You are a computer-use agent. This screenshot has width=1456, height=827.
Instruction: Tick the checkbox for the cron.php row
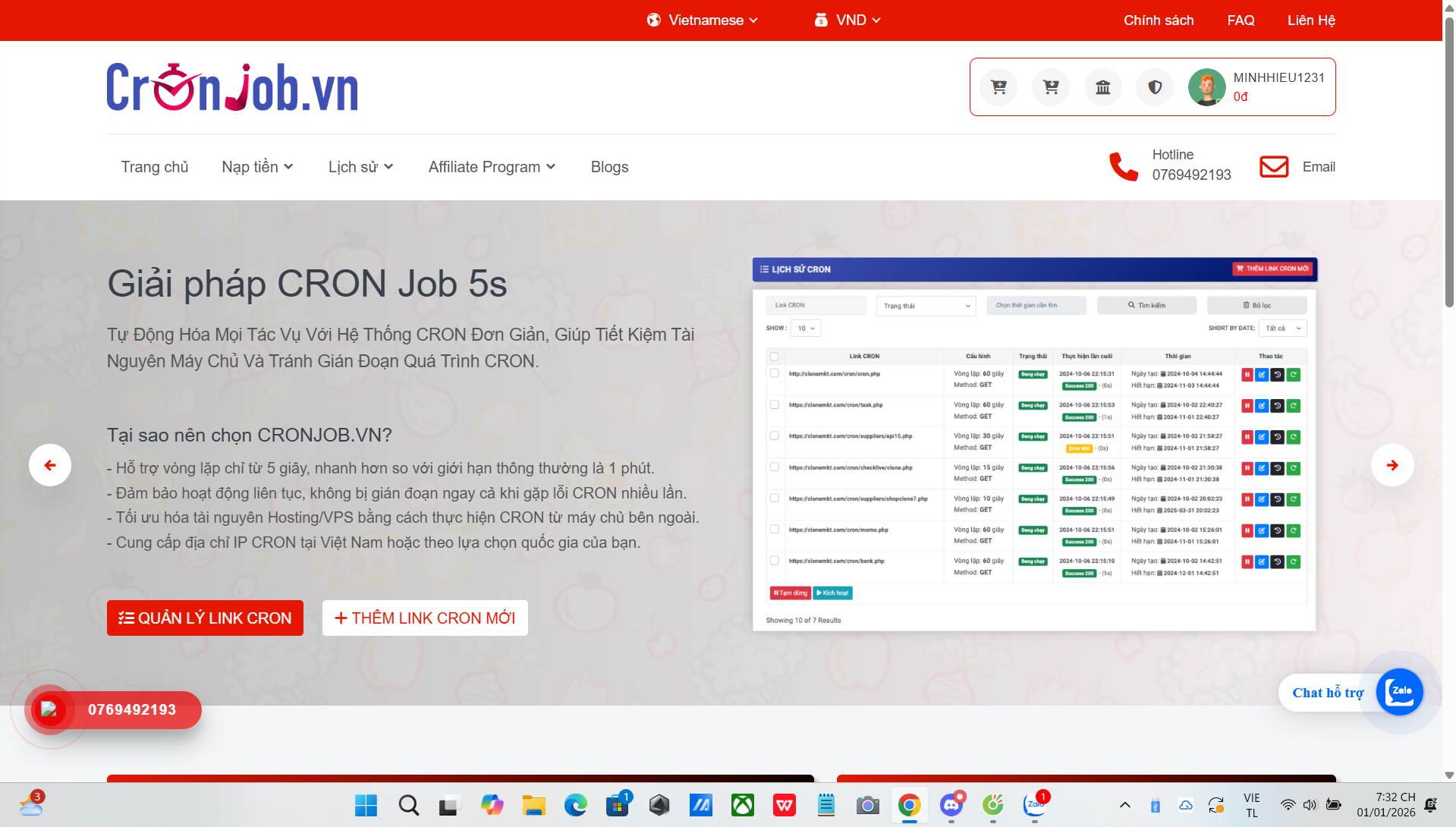(774, 373)
